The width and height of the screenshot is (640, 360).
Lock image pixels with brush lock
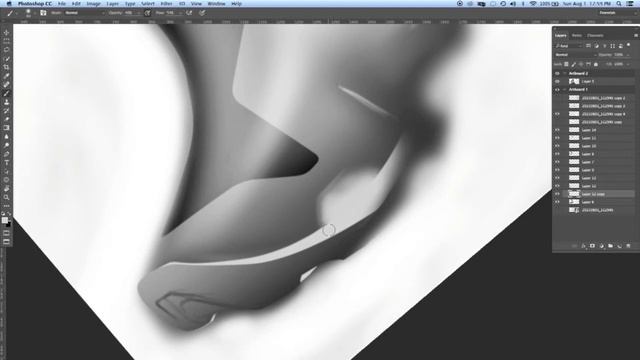[573, 64]
